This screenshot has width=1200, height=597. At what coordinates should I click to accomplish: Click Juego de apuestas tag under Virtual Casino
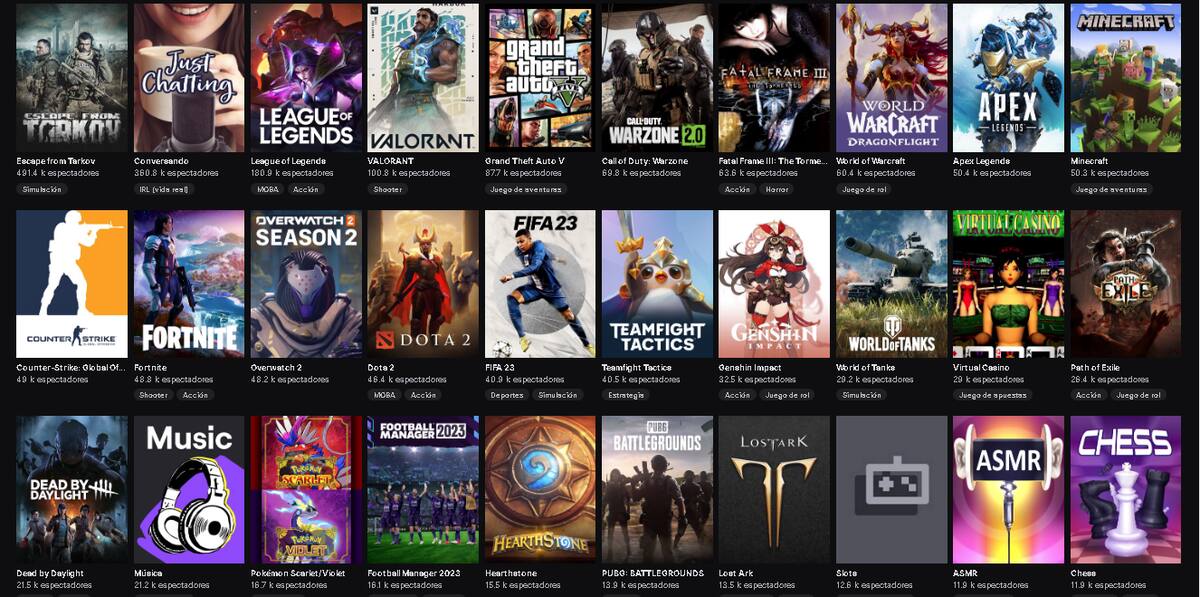[993, 395]
